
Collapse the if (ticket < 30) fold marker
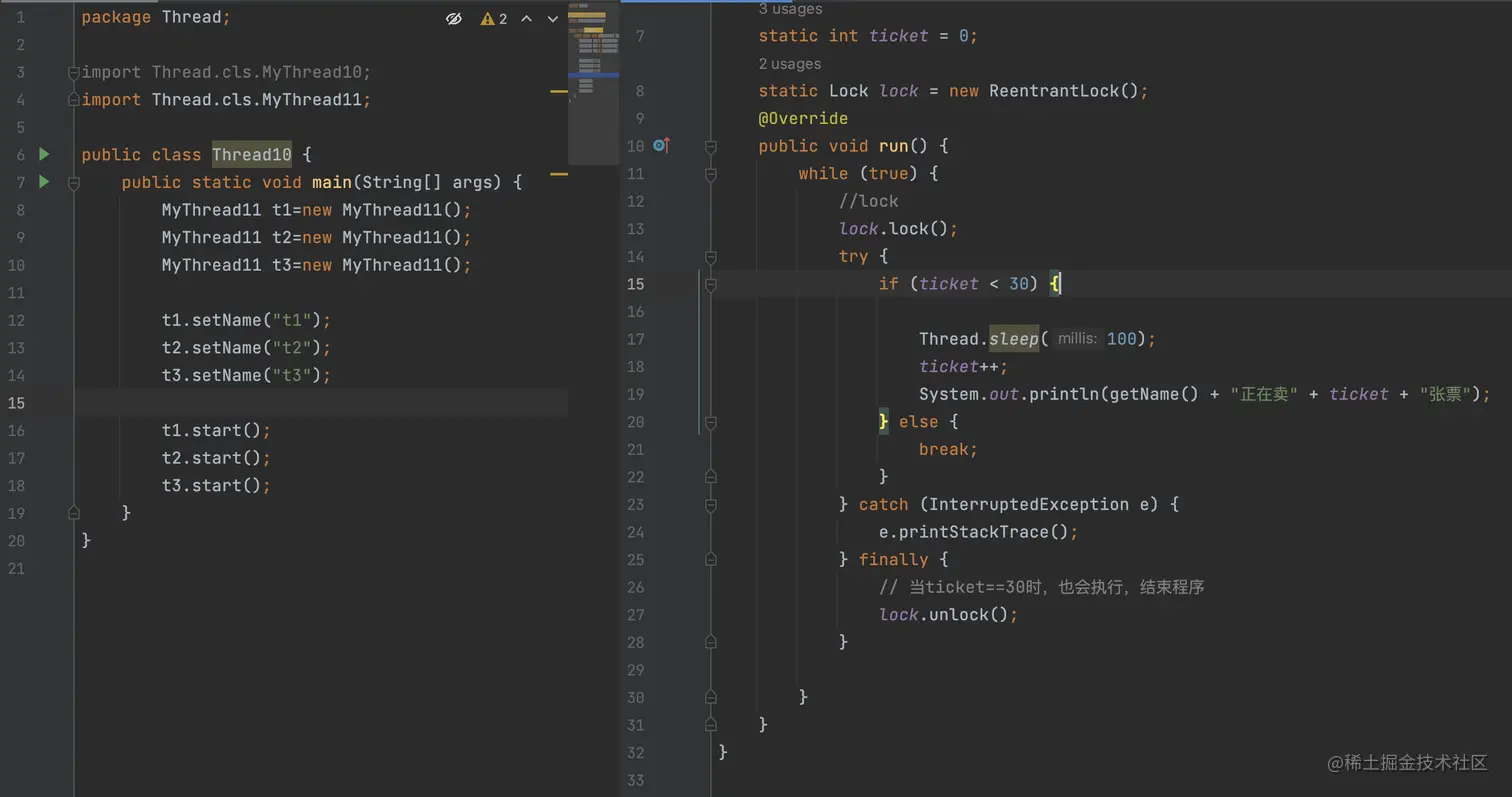[710, 284]
